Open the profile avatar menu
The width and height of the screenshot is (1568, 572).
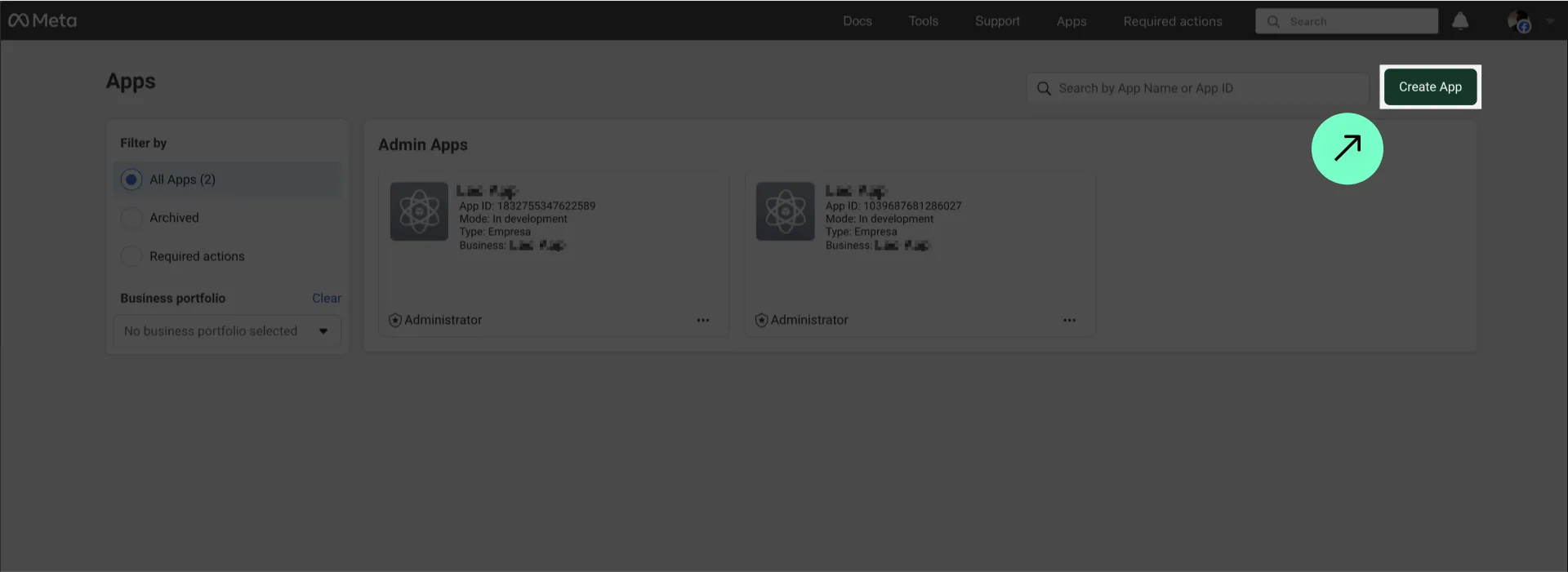1519,21
